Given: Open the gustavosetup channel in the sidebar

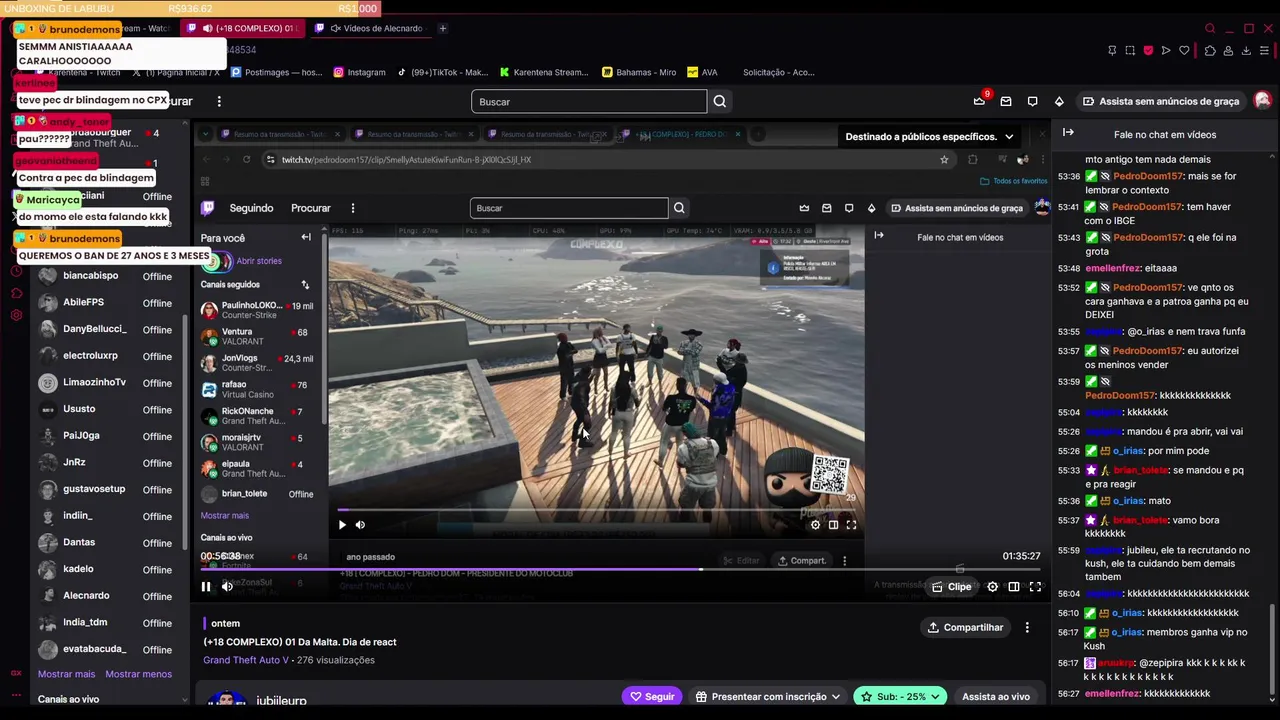Looking at the screenshot, I should (110, 489).
